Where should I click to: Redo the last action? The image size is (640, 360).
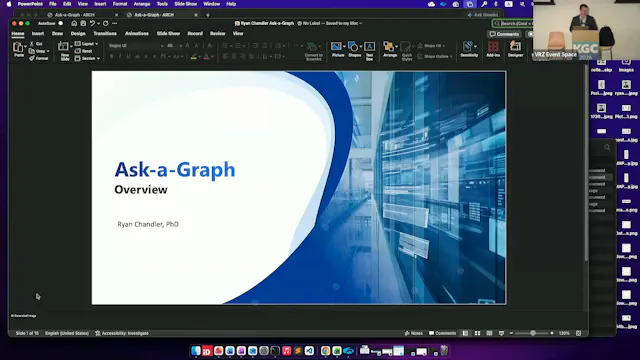(106, 23)
